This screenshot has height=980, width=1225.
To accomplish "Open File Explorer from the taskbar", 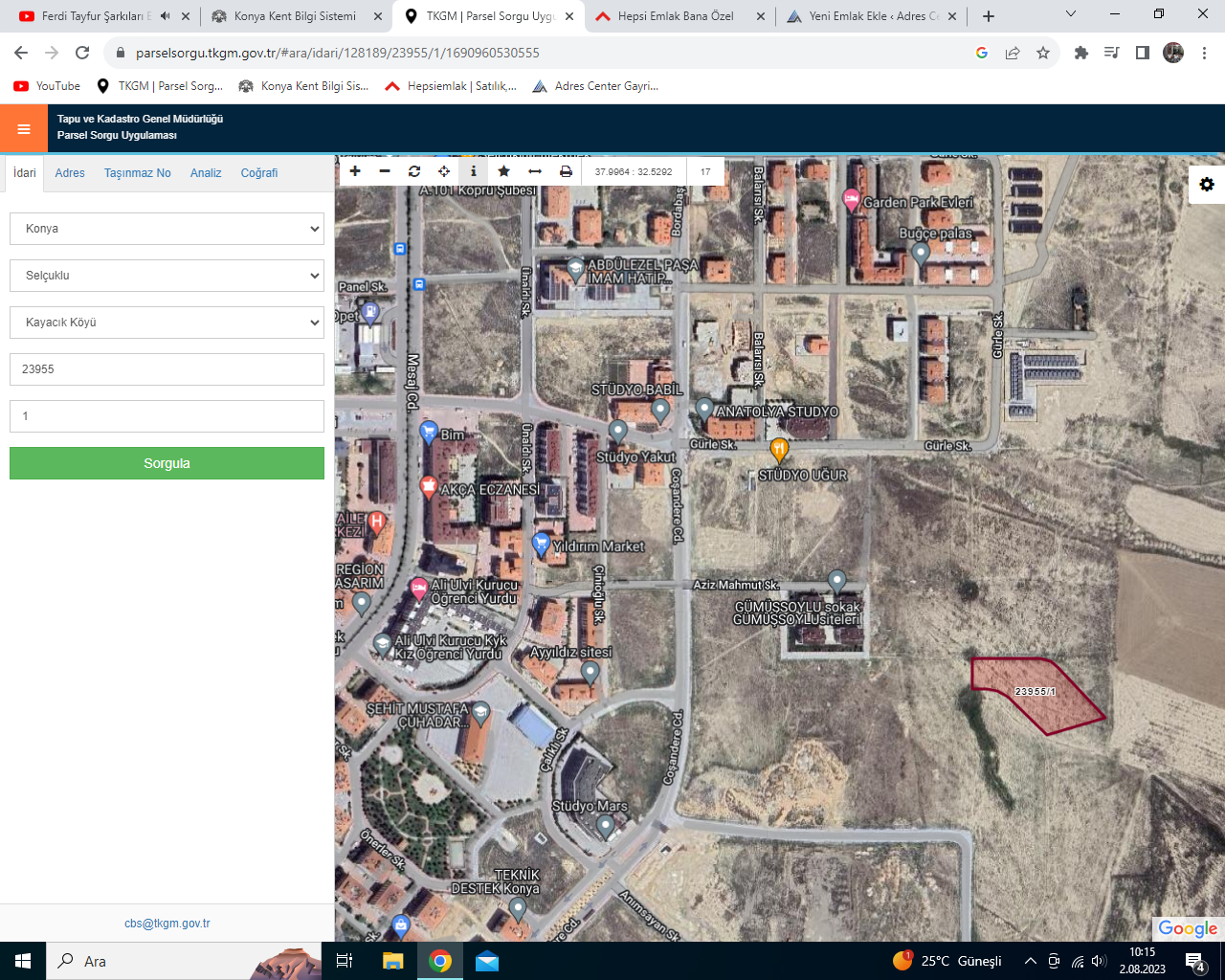I will click(x=393, y=961).
